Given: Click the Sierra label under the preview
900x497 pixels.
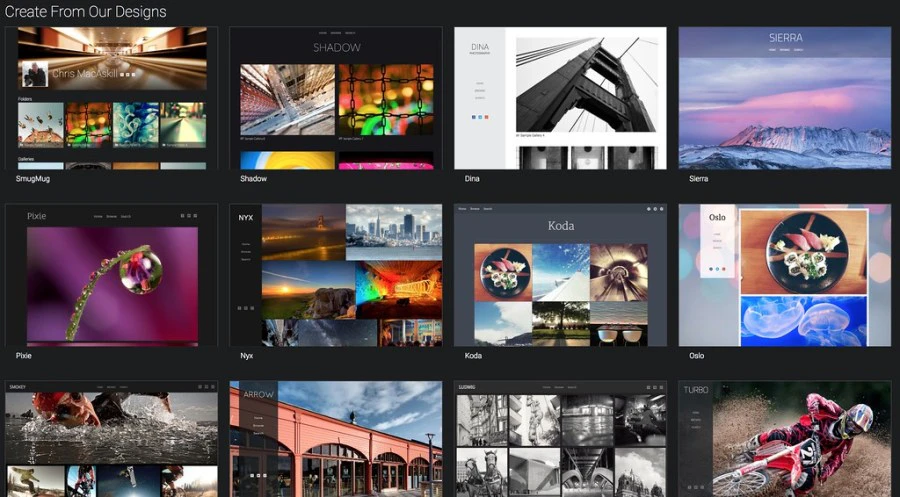Looking at the screenshot, I should [x=699, y=178].
